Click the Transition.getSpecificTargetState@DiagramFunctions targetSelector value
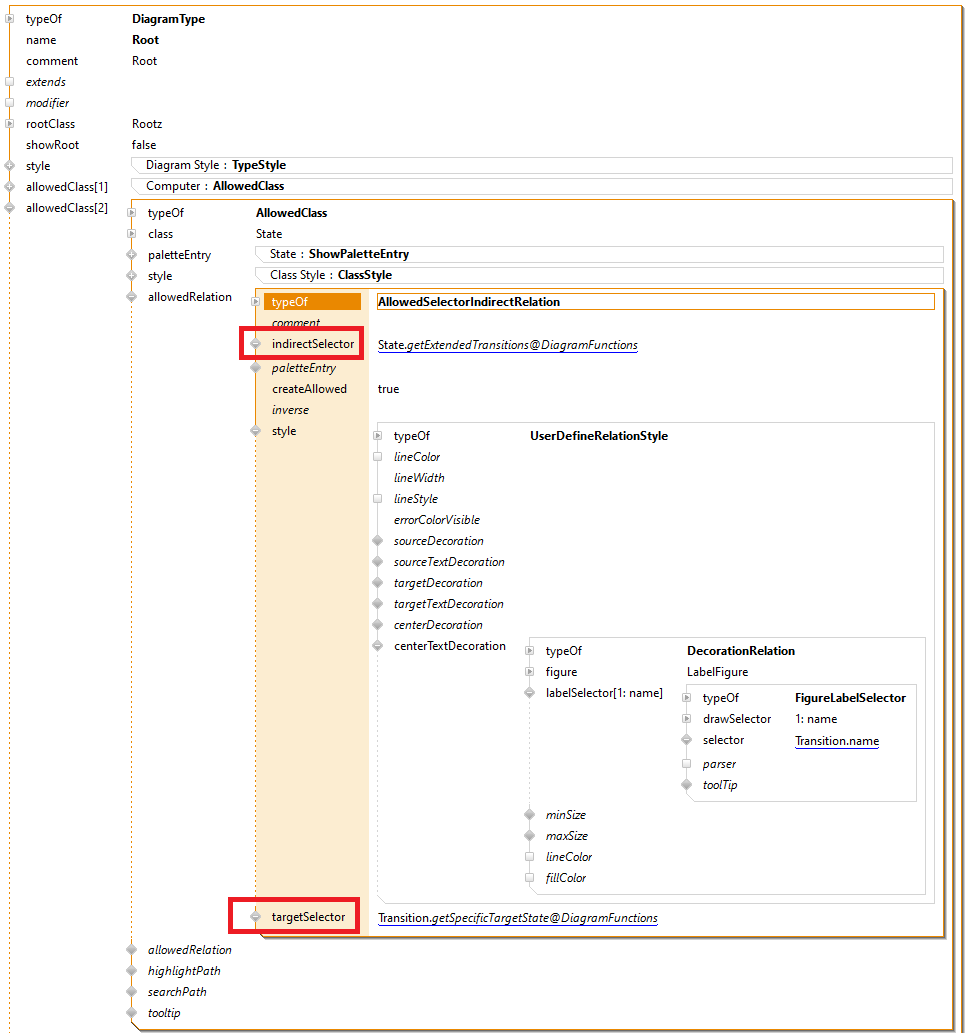This screenshot has width=967, height=1033. click(x=518, y=917)
